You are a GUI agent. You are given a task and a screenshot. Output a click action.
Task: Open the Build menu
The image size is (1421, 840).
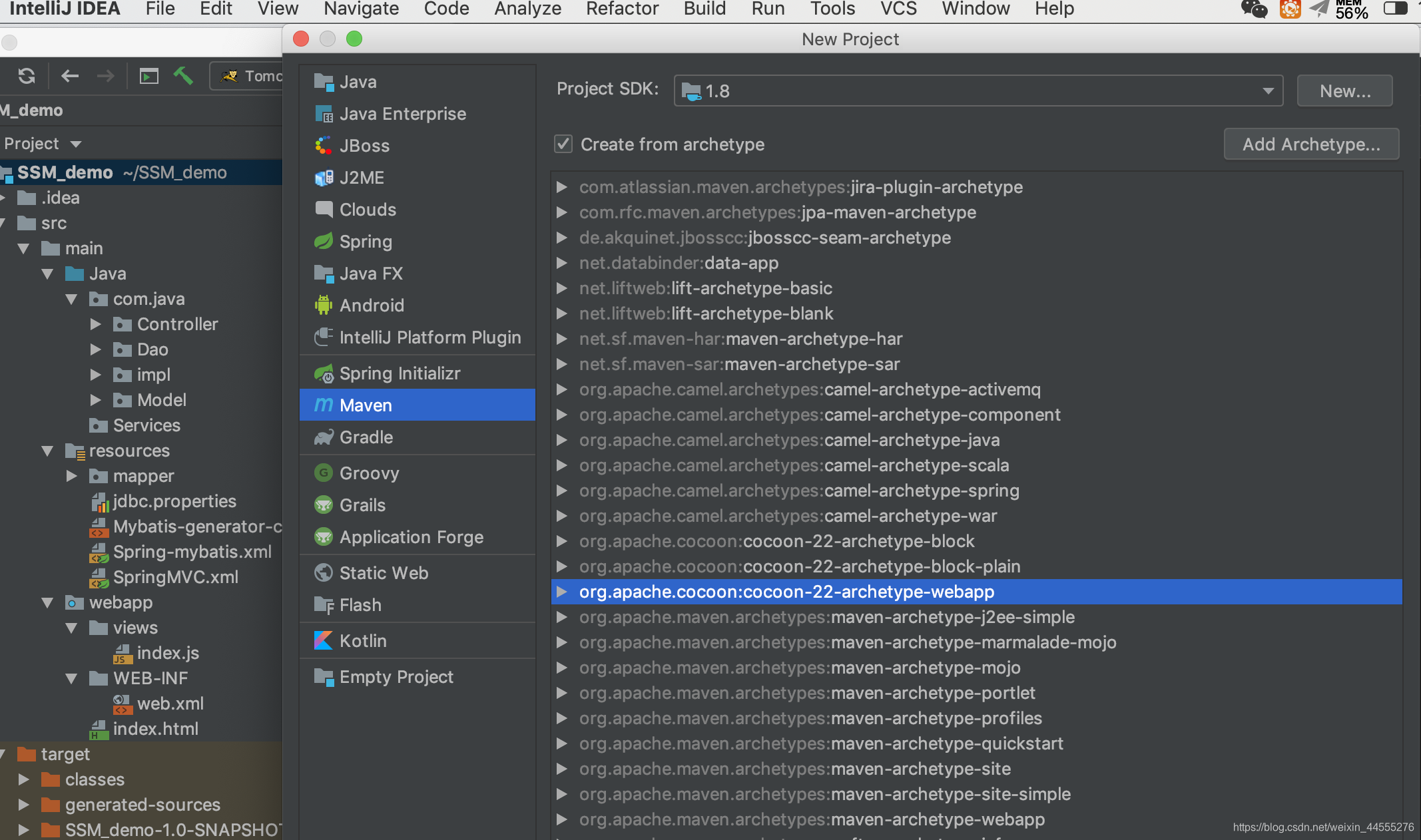(705, 9)
